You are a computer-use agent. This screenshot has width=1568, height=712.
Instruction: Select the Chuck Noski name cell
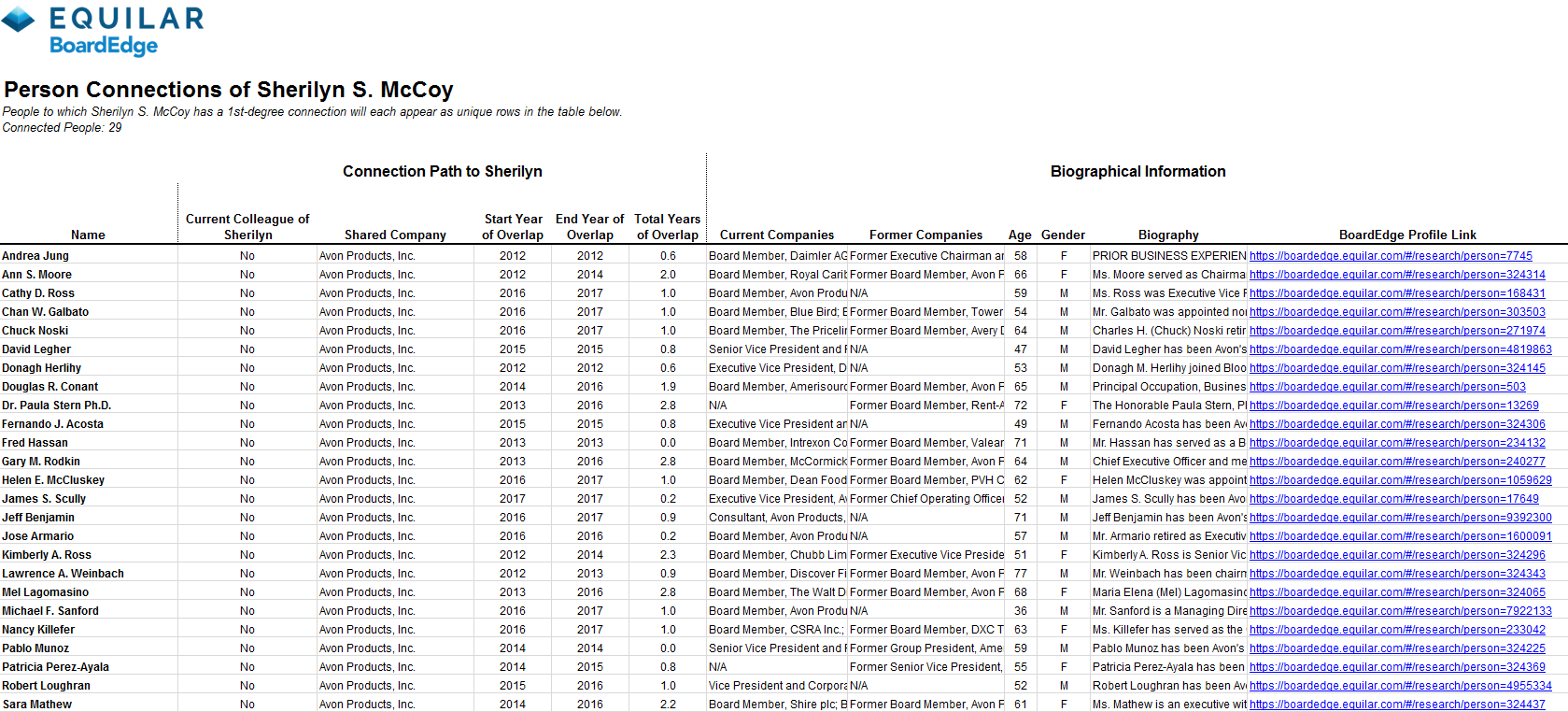(35, 331)
